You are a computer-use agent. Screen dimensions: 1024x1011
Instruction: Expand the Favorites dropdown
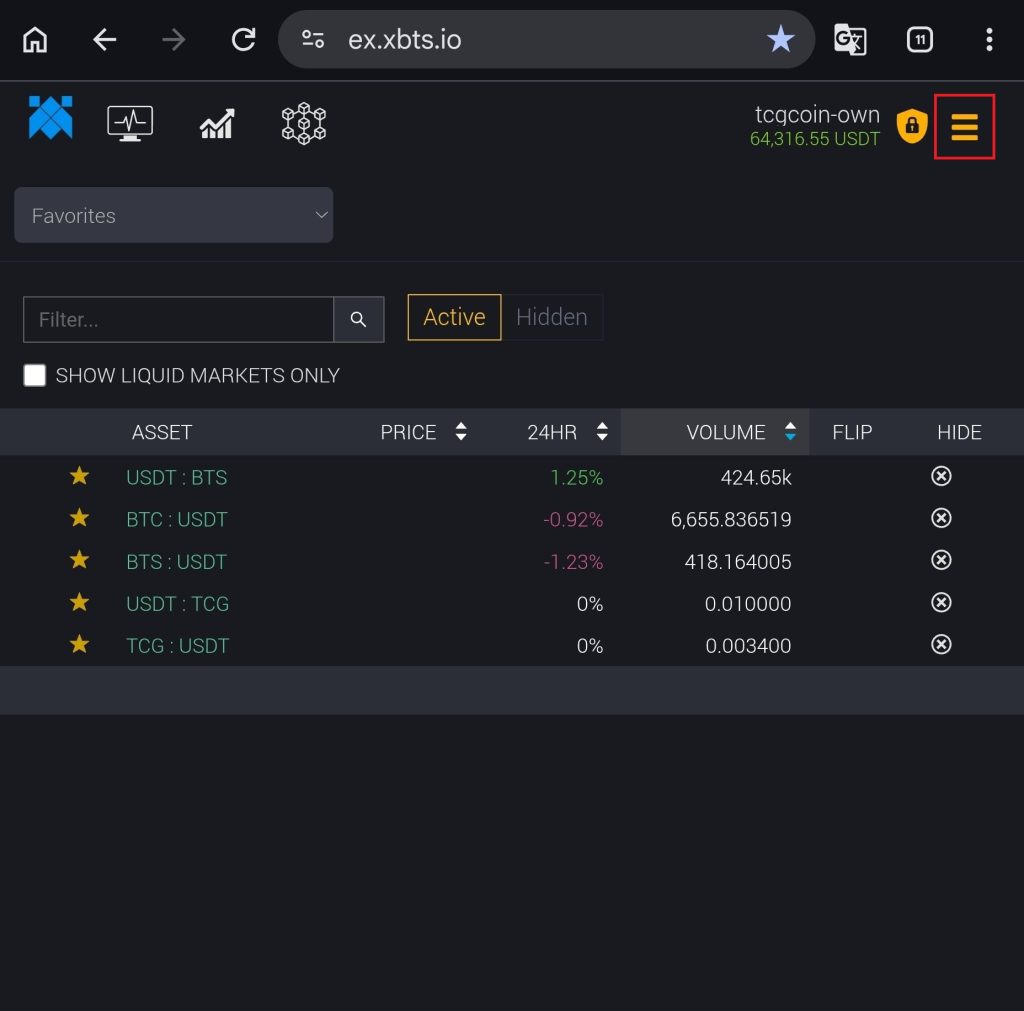[x=173, y=215]
